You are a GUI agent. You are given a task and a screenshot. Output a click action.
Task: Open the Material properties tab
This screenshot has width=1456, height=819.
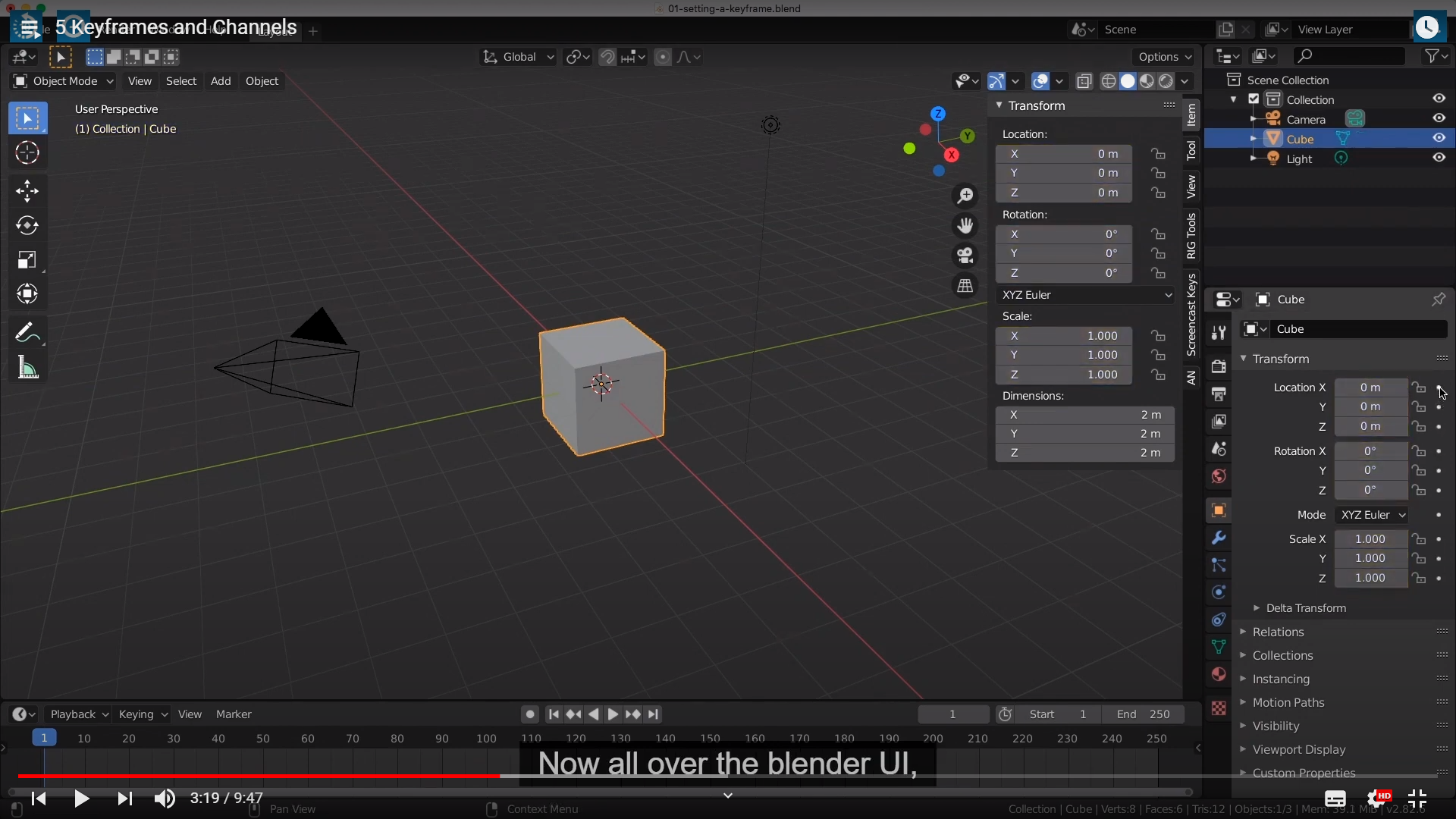coord(1219,674)
